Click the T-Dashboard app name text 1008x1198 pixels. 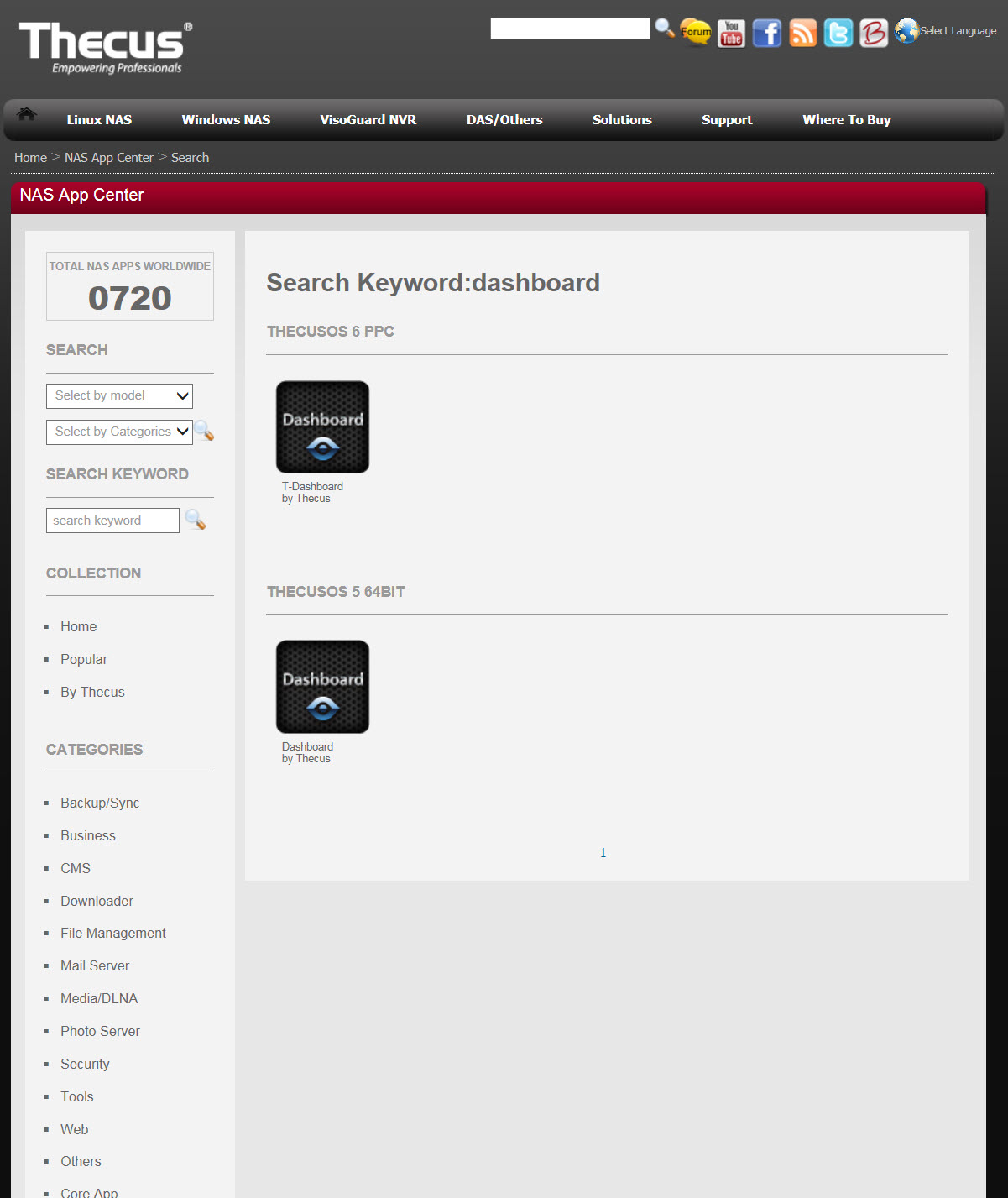pos(312,487)
